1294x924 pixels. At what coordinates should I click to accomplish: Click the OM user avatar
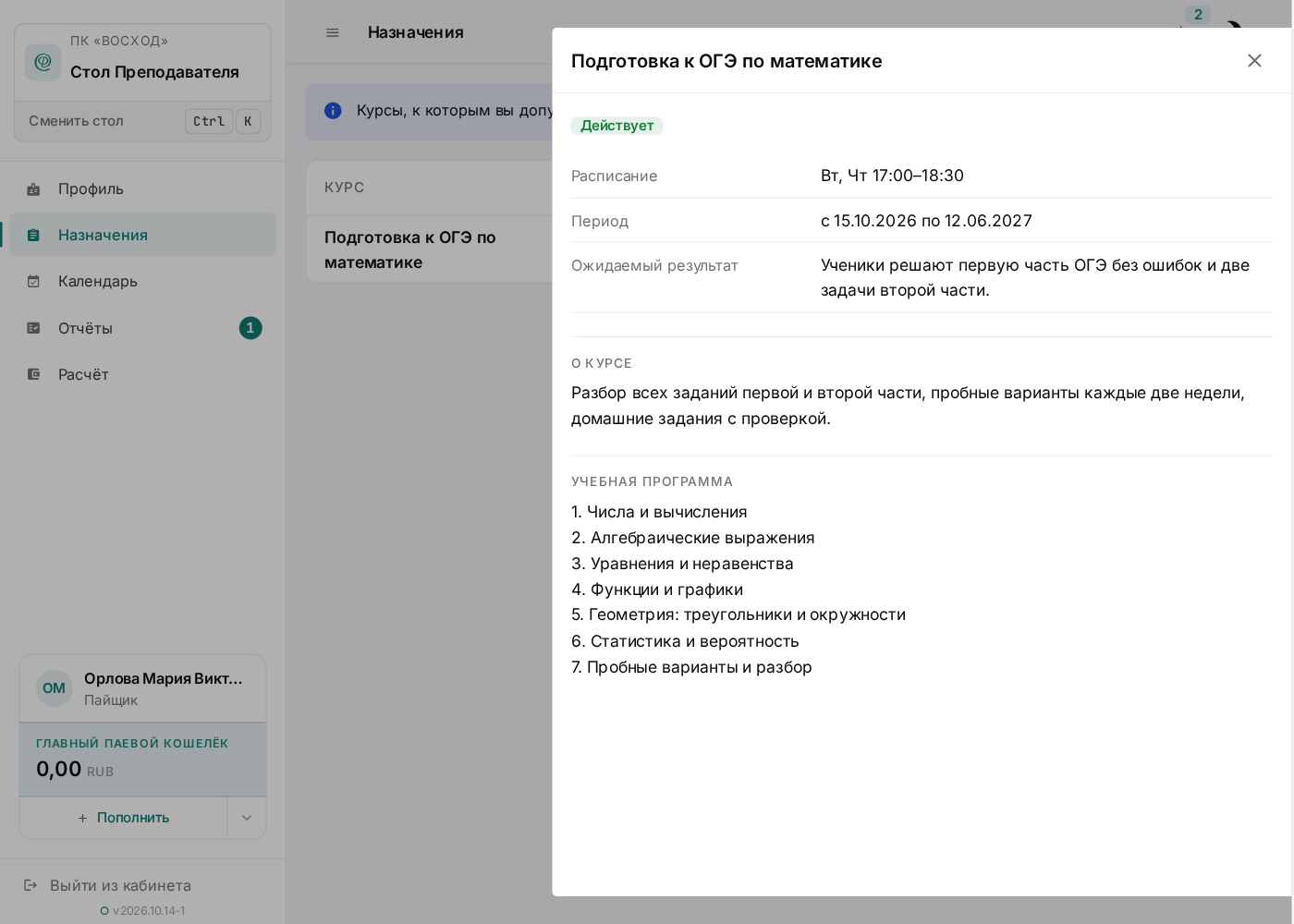[55, 688]
